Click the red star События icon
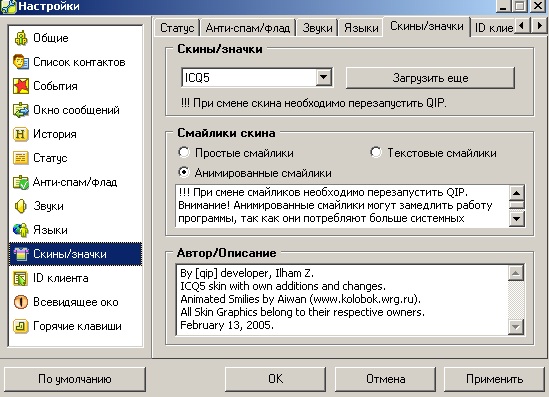Image resolution: width=549 pixels, height=397 pixels. (x=21, y=86)
